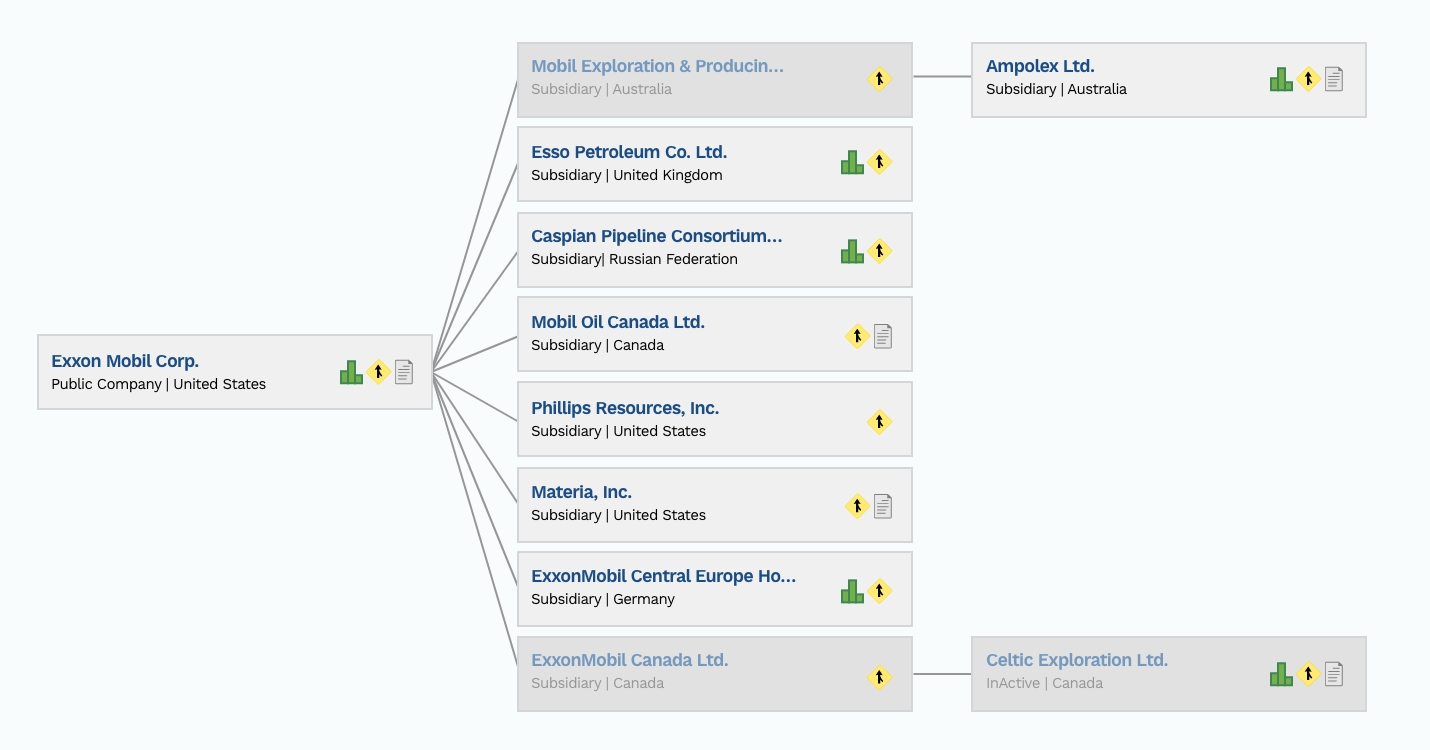Image resolution: width=1430 pixels, height=750 pixels.
Task: Open Materia, Inc. document icon
Action: click(883, 506)
